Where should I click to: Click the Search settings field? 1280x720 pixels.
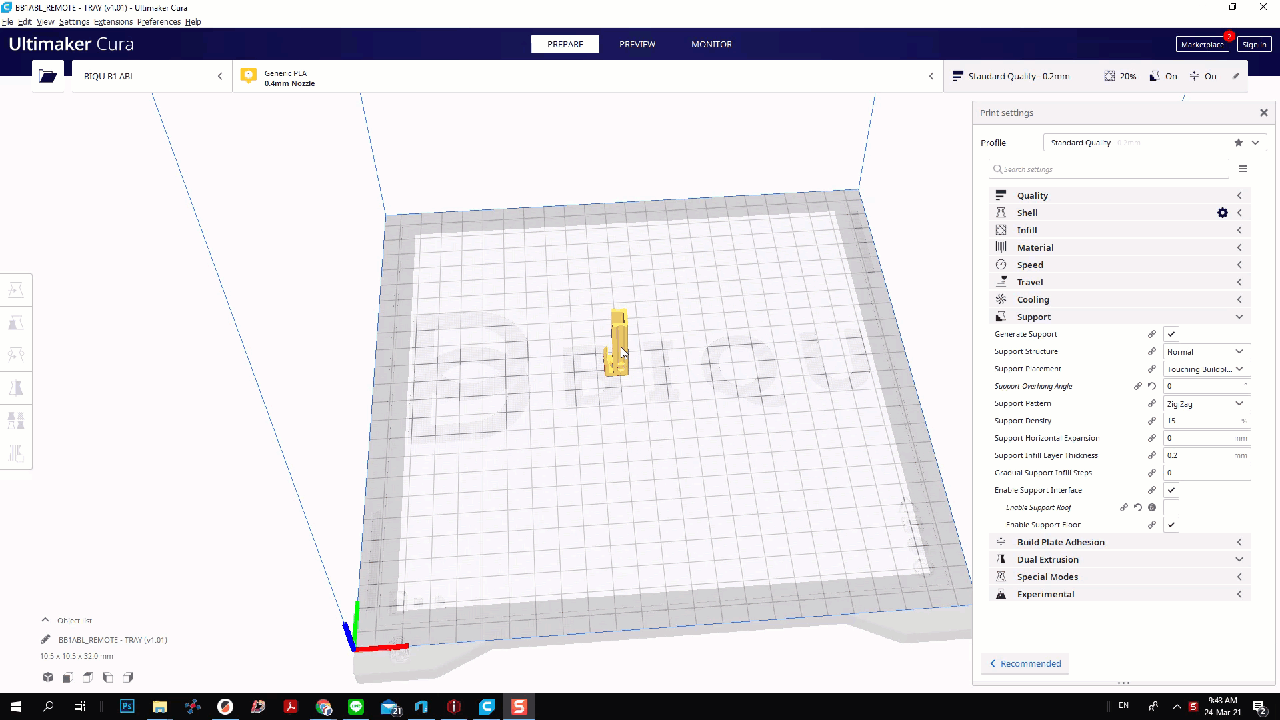click(1110, 169)
